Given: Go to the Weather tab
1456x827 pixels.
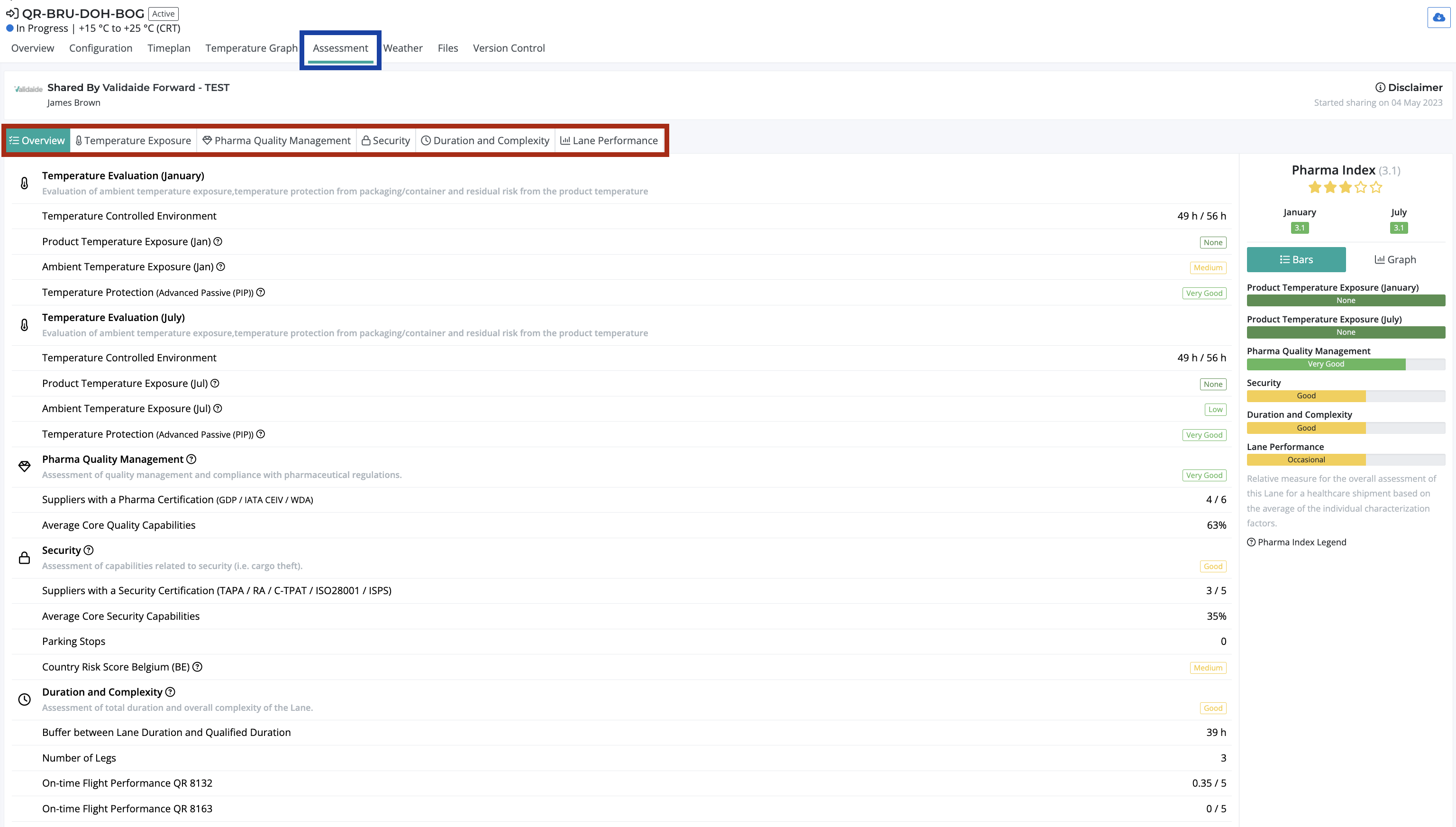Looking at the screenshot, I should click(x=402, y=48).
